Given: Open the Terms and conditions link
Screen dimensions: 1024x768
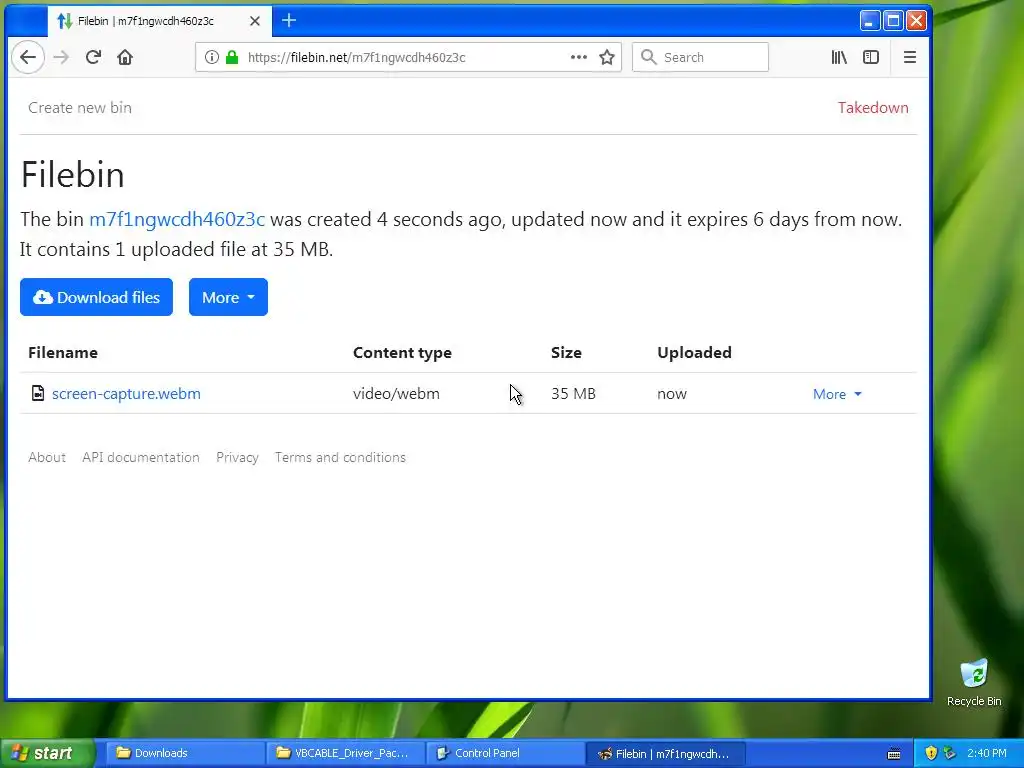Looking at the screenshot, I should [x=340, y=457].
